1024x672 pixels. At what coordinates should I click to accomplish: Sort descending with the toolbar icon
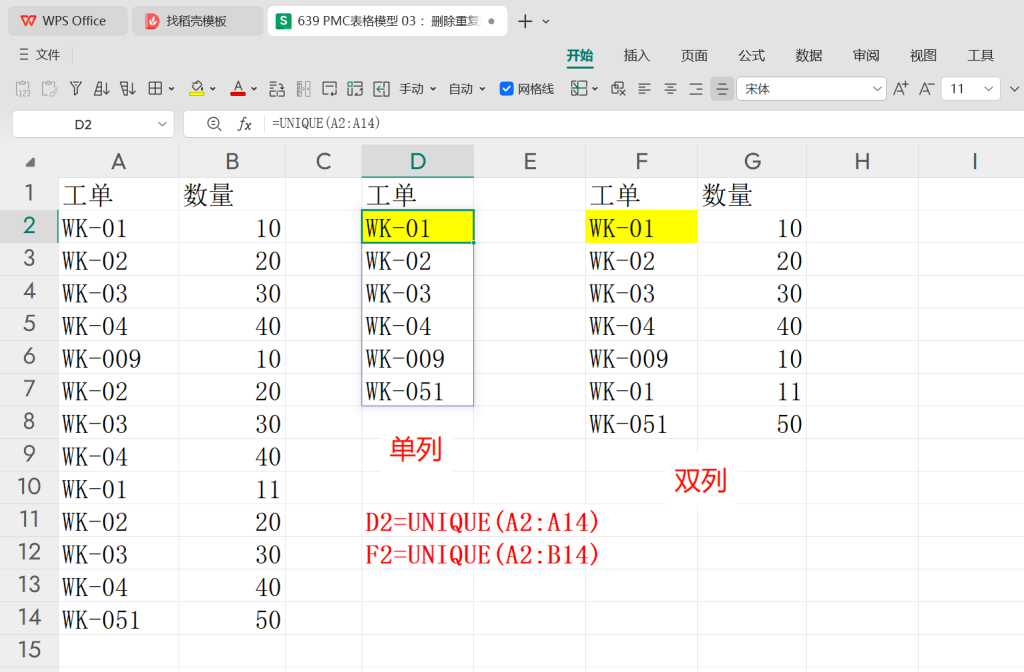(127, 89)
